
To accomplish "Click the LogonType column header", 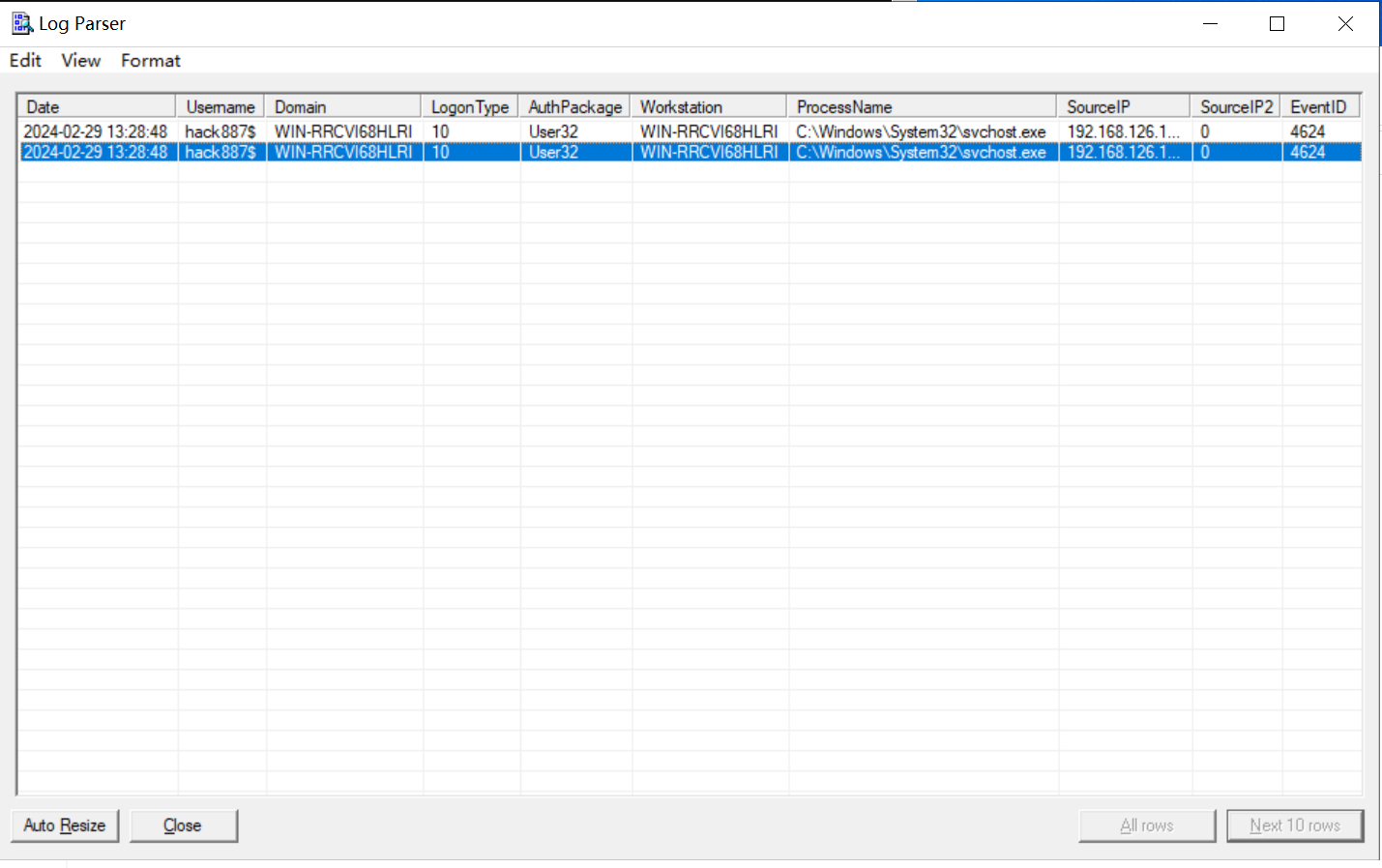I will pyautogui.click(x=470, y=106).
